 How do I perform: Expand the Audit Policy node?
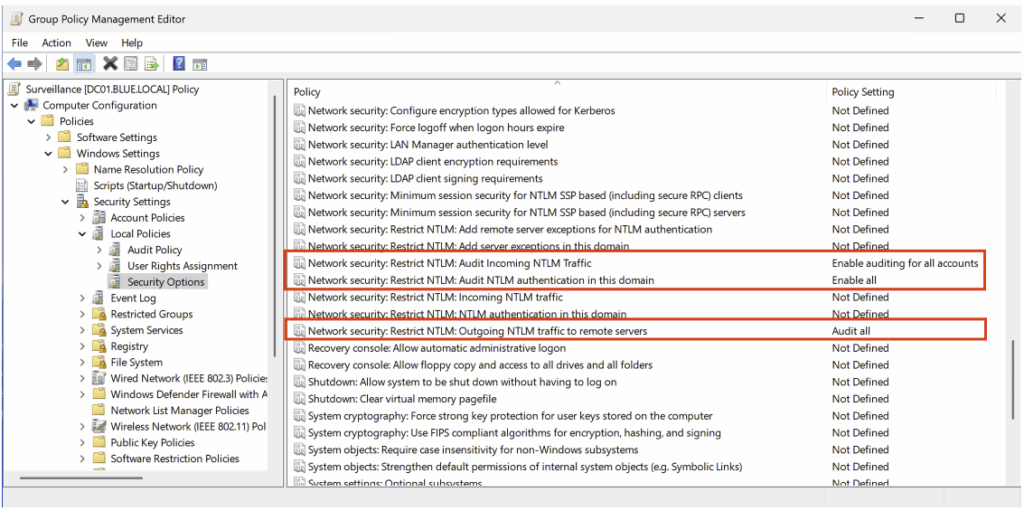pyautogui.click(x=99, y=250)
